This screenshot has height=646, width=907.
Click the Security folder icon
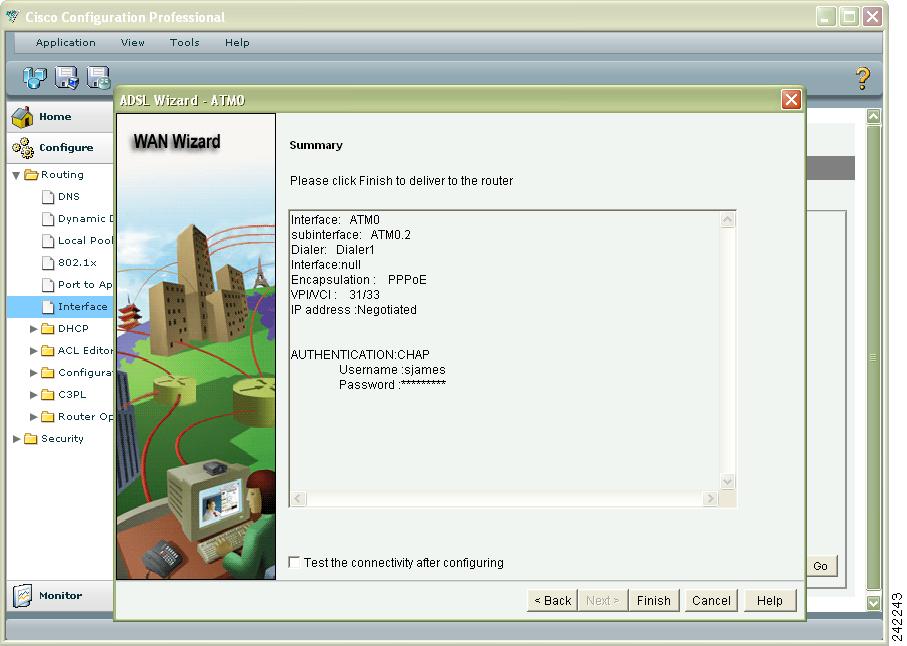(31, 438)
